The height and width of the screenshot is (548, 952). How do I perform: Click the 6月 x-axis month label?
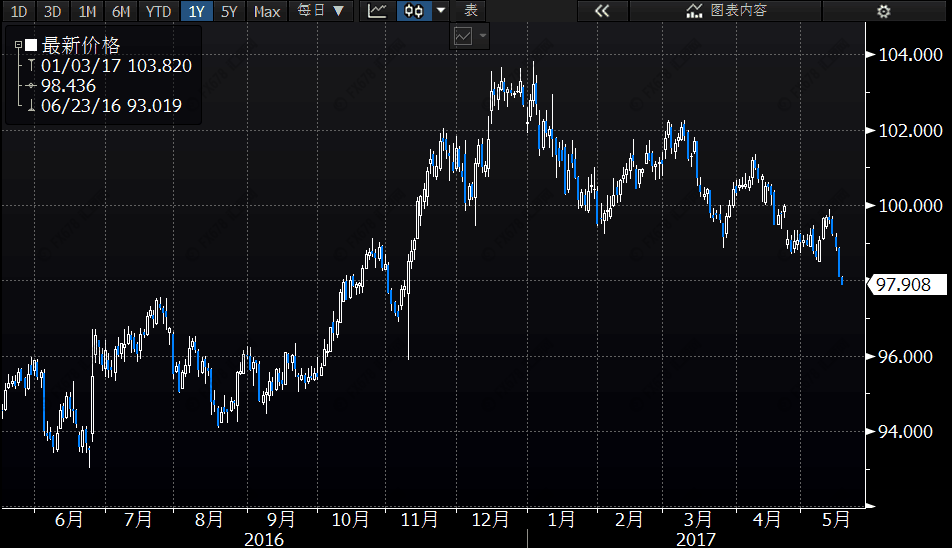[69, 519]
